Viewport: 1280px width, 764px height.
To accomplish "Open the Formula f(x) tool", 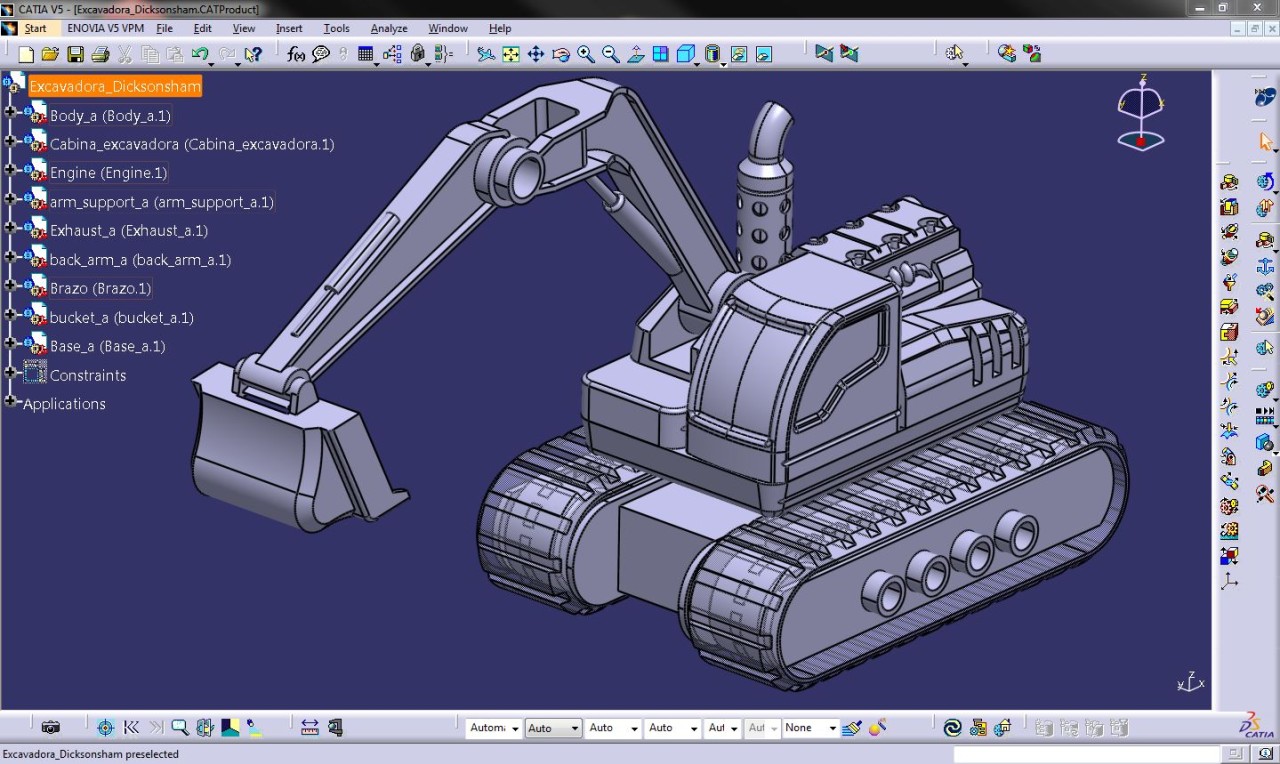I will pyautogui.click(x=296, y=54).
